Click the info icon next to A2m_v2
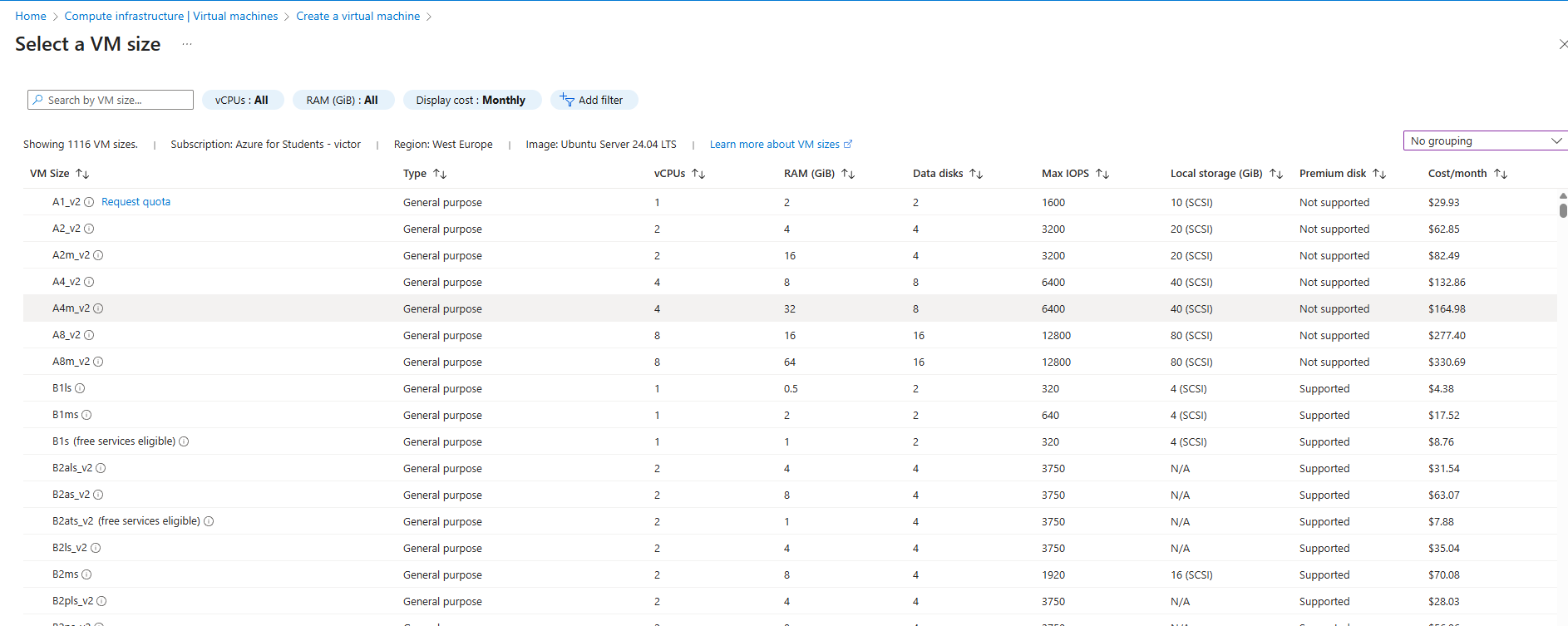1568x626 pixels. click(x=98, y=255)
